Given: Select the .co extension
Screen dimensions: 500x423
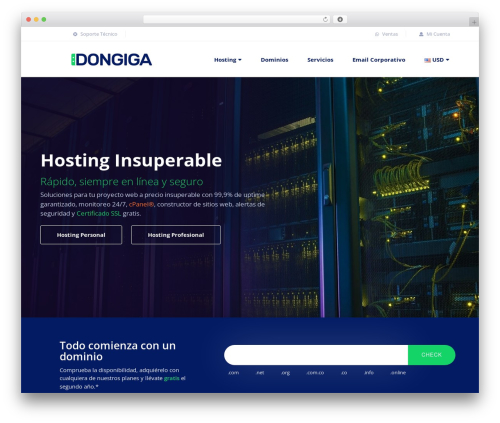Looking at the screenshot, I should (344, 373).
